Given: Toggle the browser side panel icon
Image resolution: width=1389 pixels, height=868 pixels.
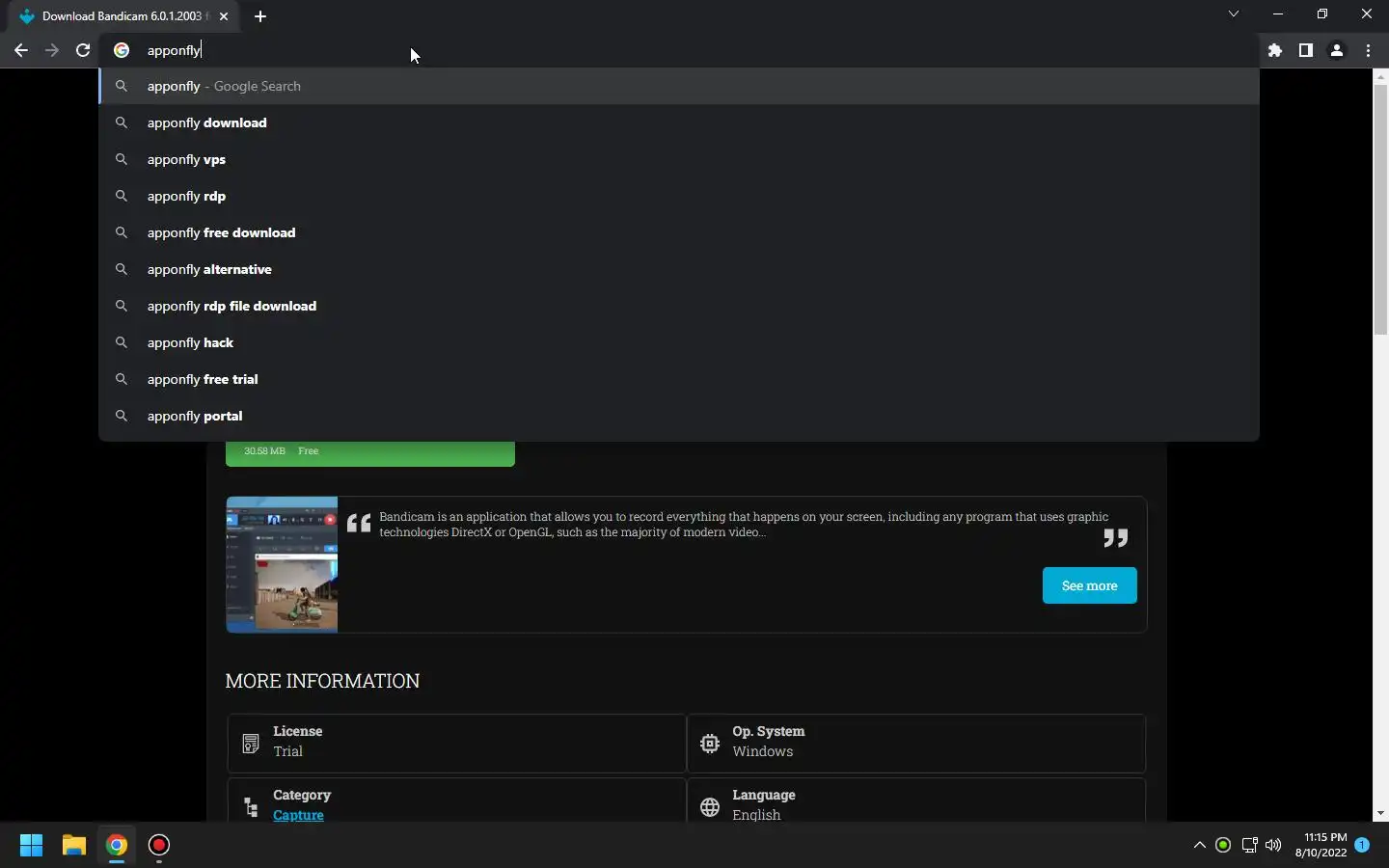Looking at the screenshot, I should (x=1306, y=50).
